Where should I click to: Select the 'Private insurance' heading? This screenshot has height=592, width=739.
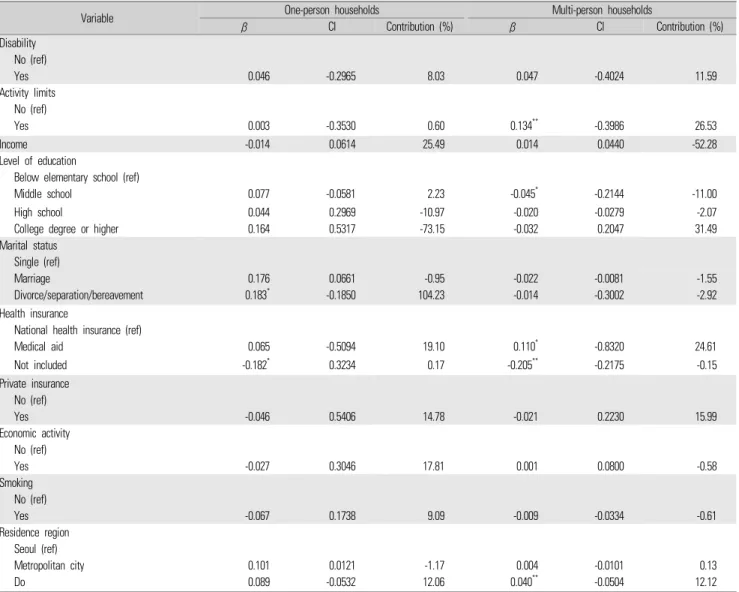[x=34, y=384]
